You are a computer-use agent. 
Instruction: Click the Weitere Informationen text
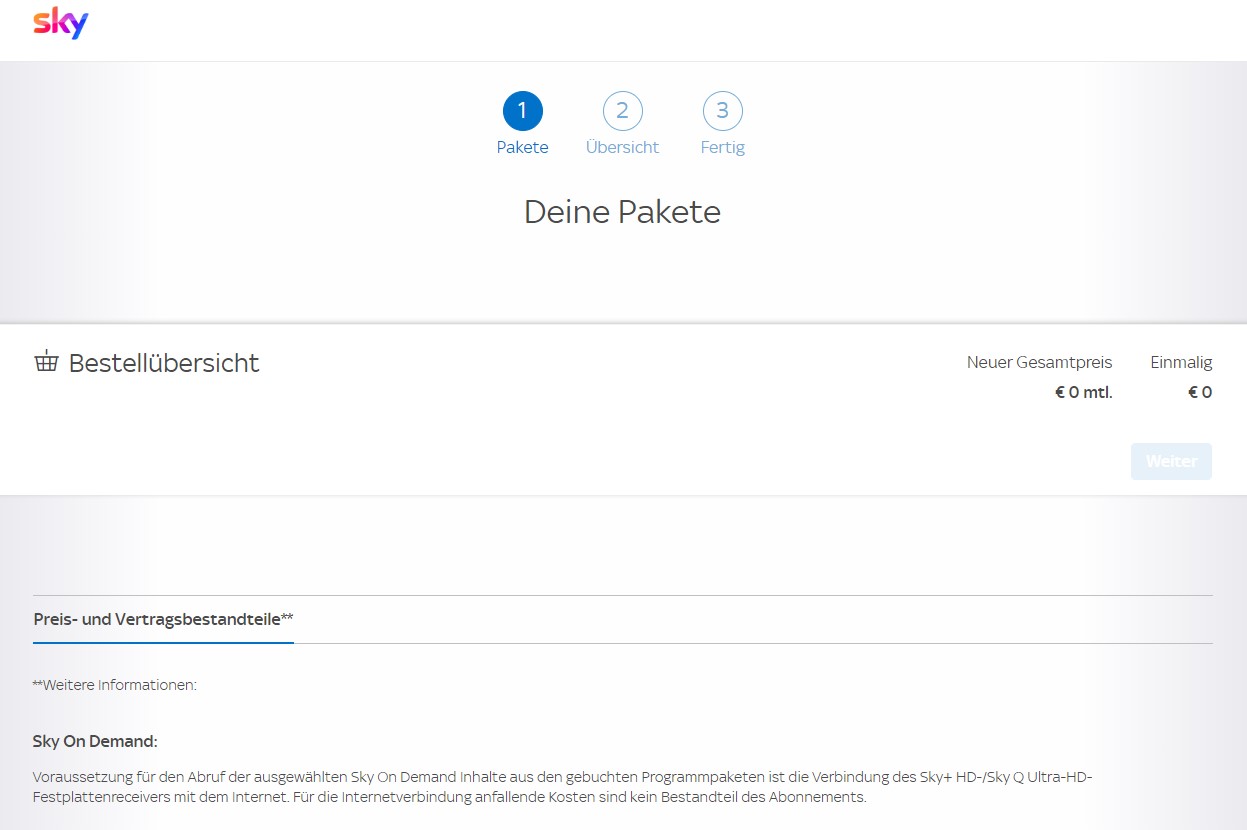(115, 685)
